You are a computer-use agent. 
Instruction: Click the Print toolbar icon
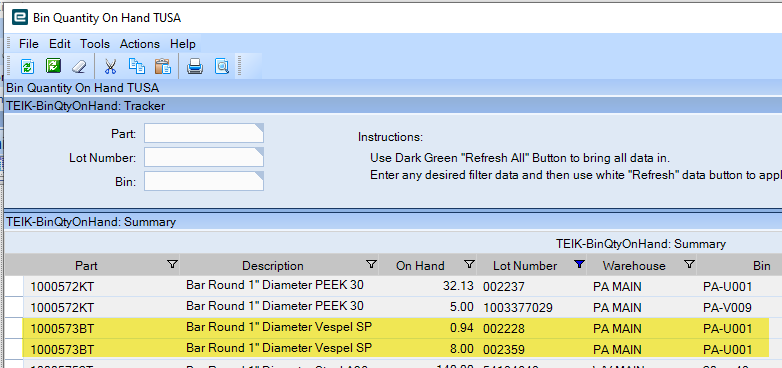tap(195, 66)
